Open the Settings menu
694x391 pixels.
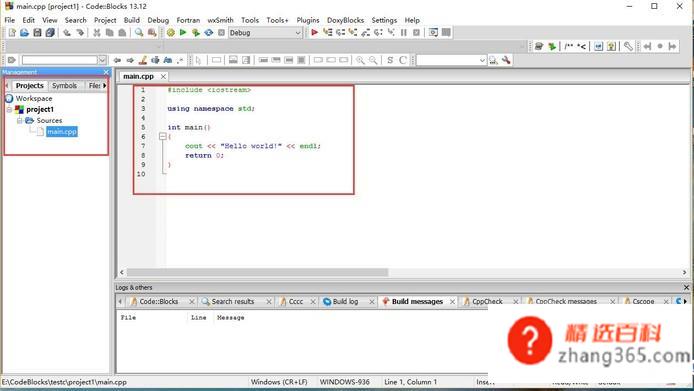(384, 20)
